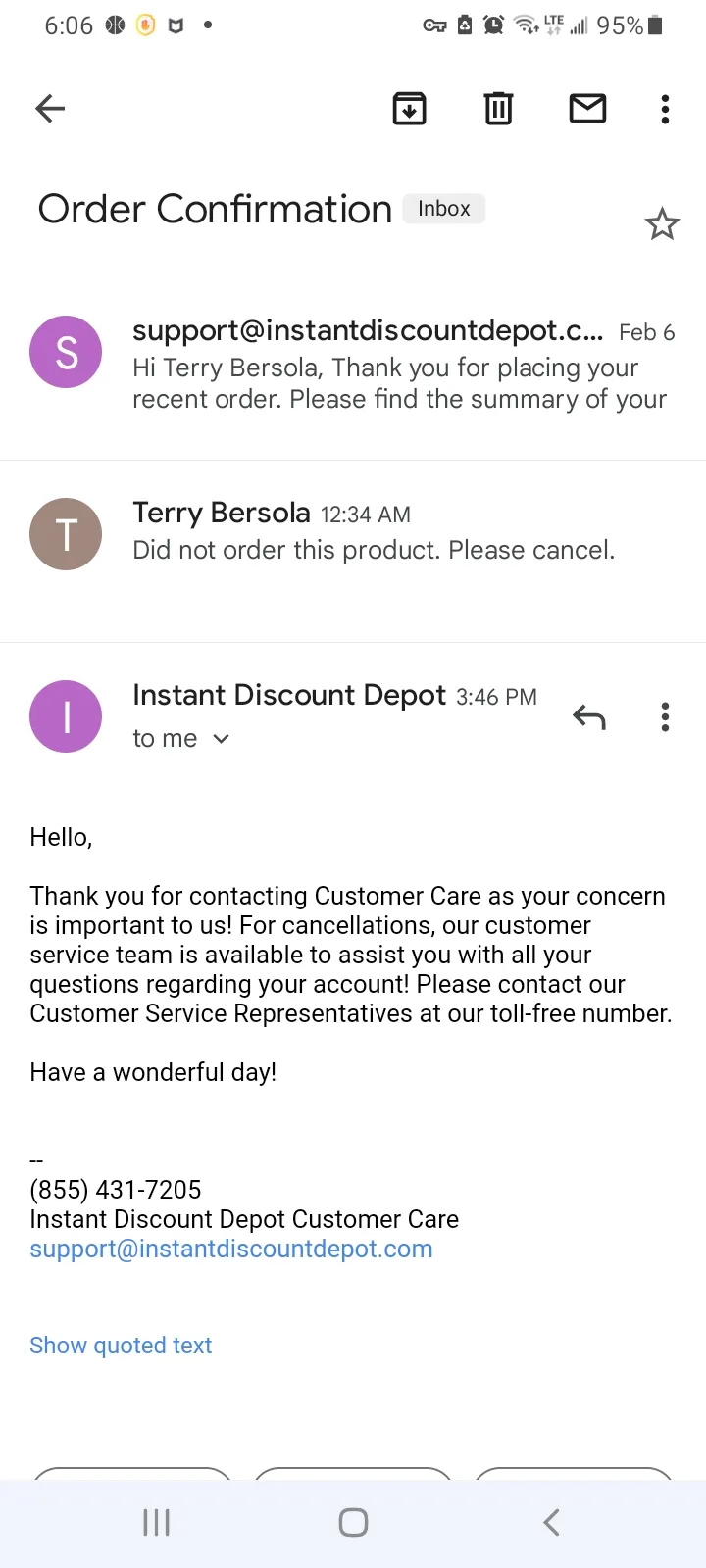The image size is (706, 1568).
Task: Open the support@instantdiscountdepot.com email link
Action: click(x=231, y=1249)
